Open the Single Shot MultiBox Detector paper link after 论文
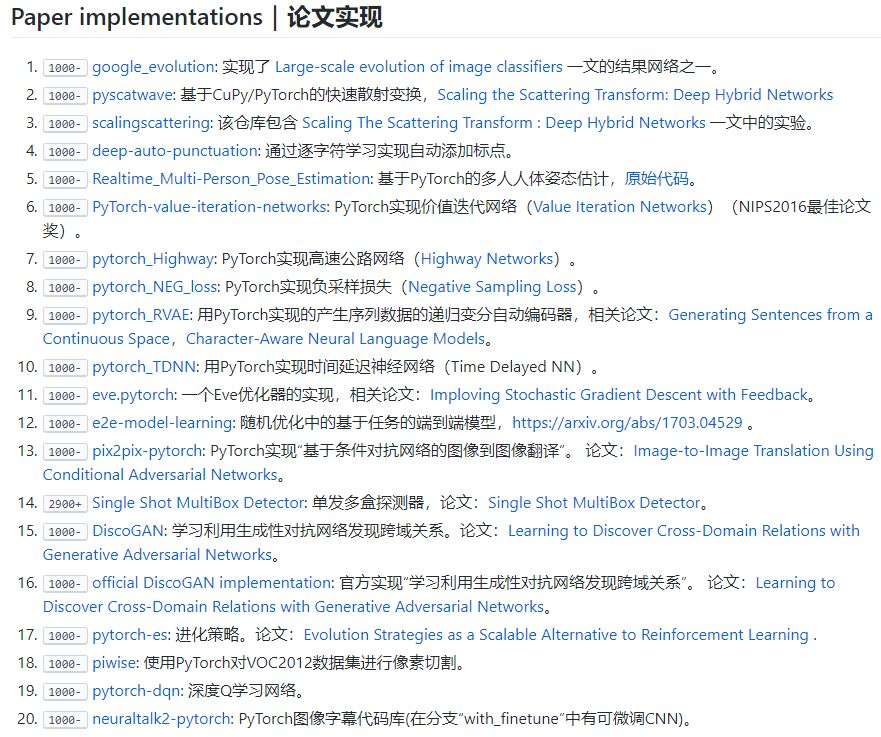881x737 pixels. coord(594,503)
